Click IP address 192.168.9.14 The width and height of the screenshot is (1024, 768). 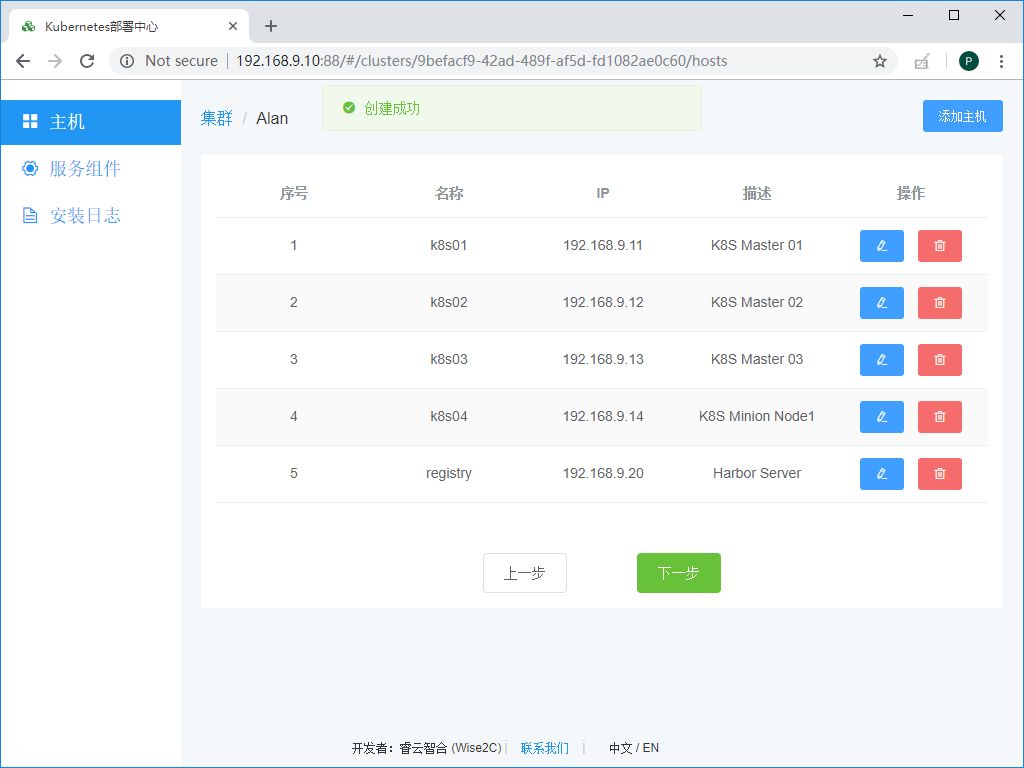tap(603, 416)
